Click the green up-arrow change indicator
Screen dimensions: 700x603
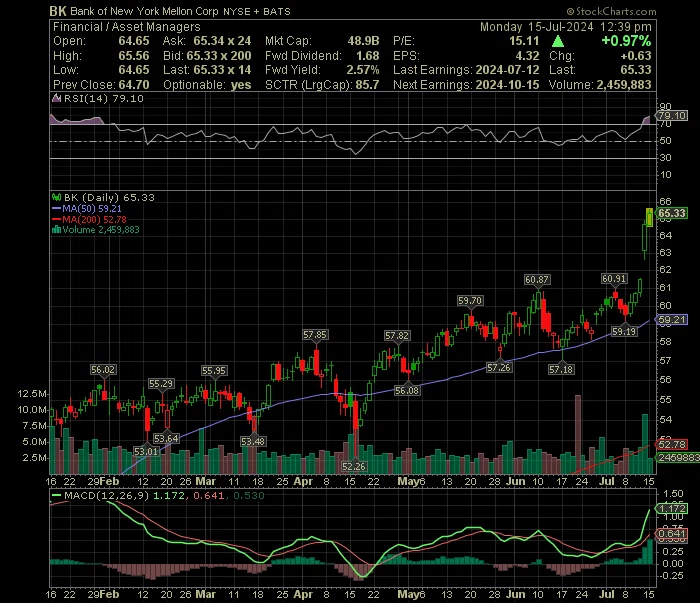(558, 42)
